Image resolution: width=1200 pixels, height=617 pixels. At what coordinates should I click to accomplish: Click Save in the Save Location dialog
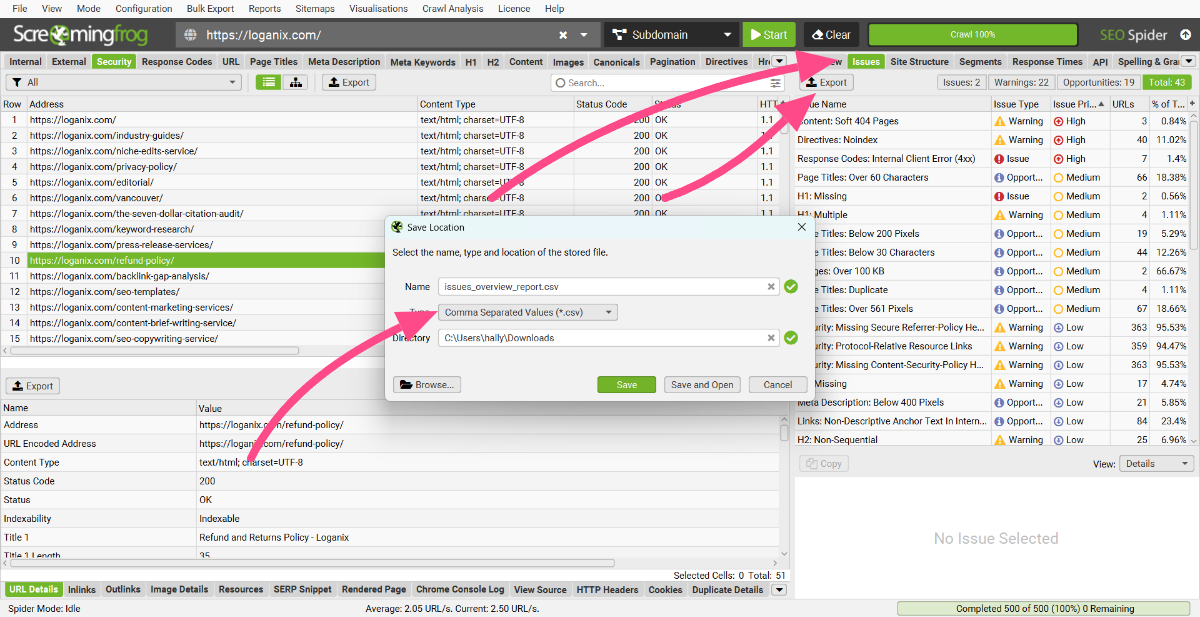click(626, 385)
